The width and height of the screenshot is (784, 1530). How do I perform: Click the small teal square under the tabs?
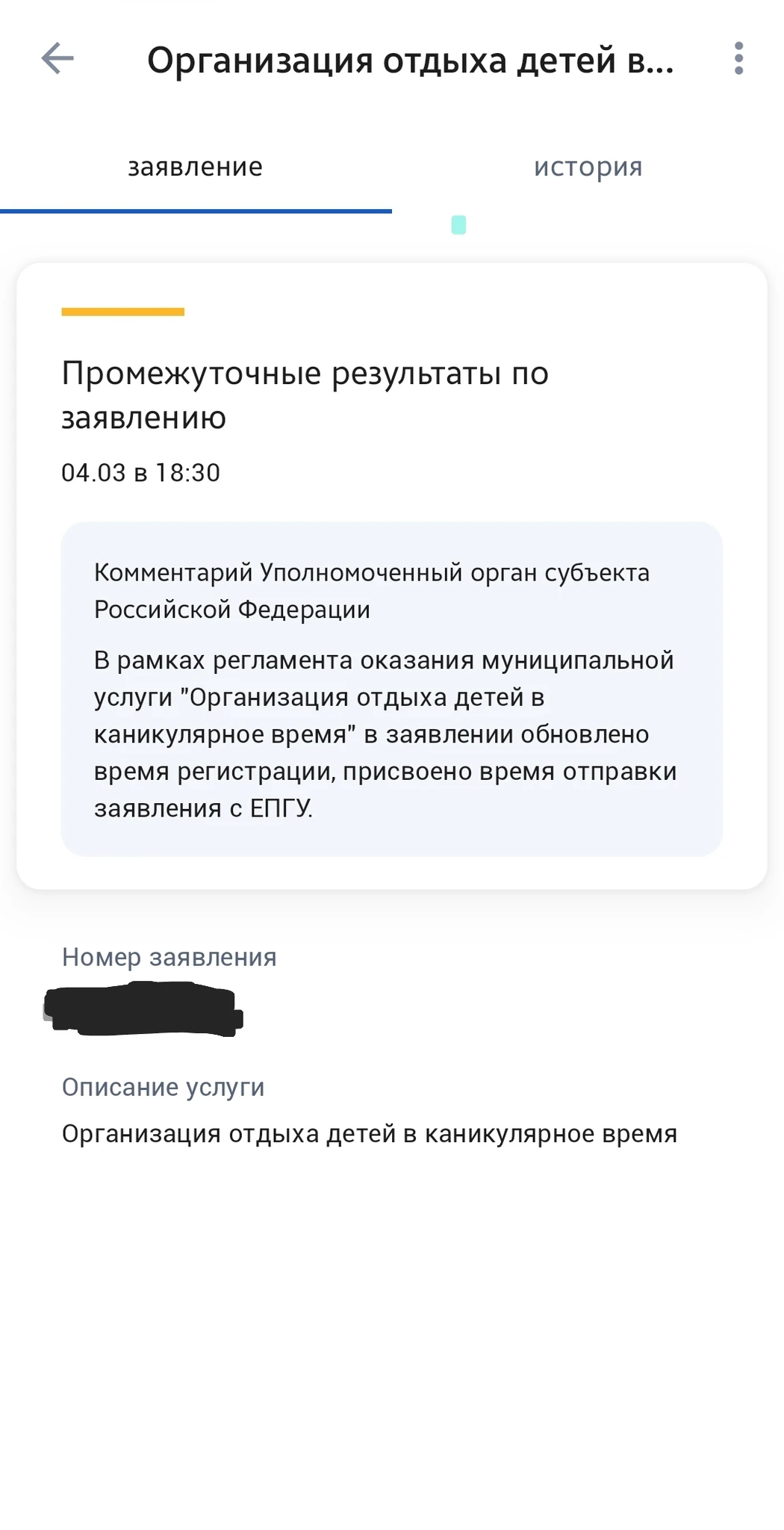pyautogui.click(x=458, y=225)
